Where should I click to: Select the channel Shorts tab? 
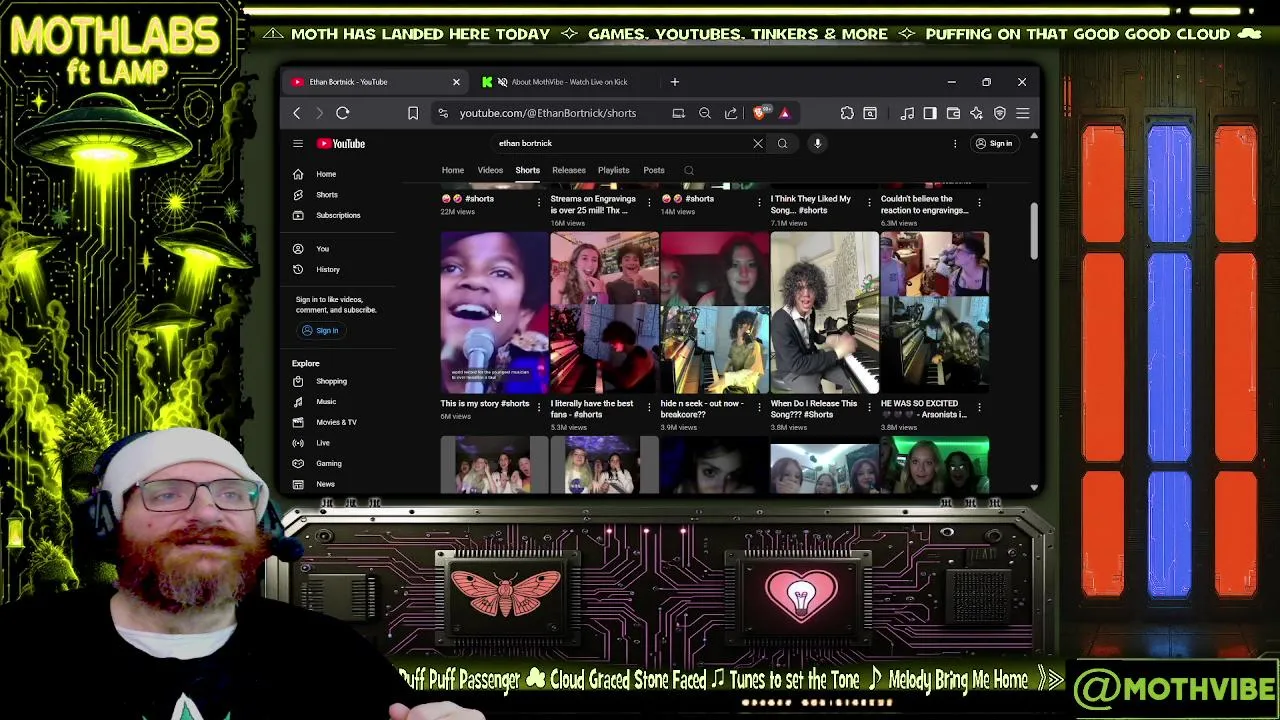point(527,170)
